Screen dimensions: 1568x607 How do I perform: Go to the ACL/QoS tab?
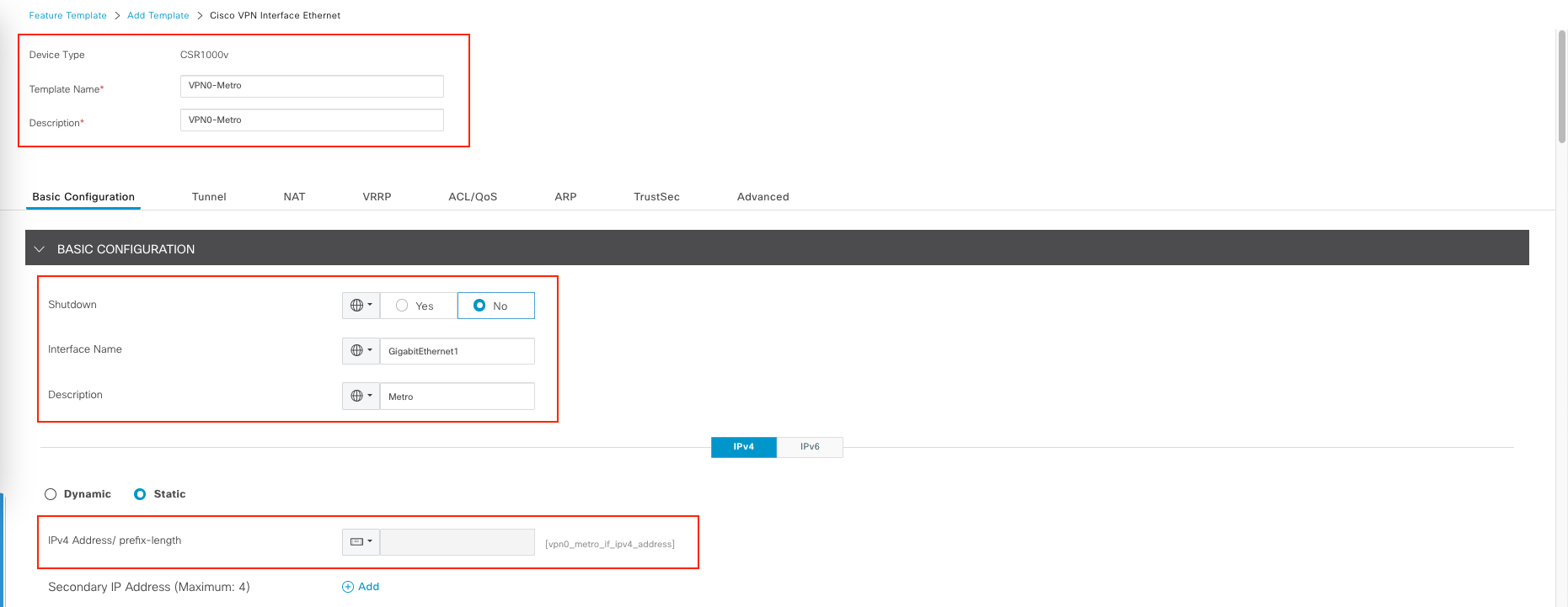click(473, 197)
